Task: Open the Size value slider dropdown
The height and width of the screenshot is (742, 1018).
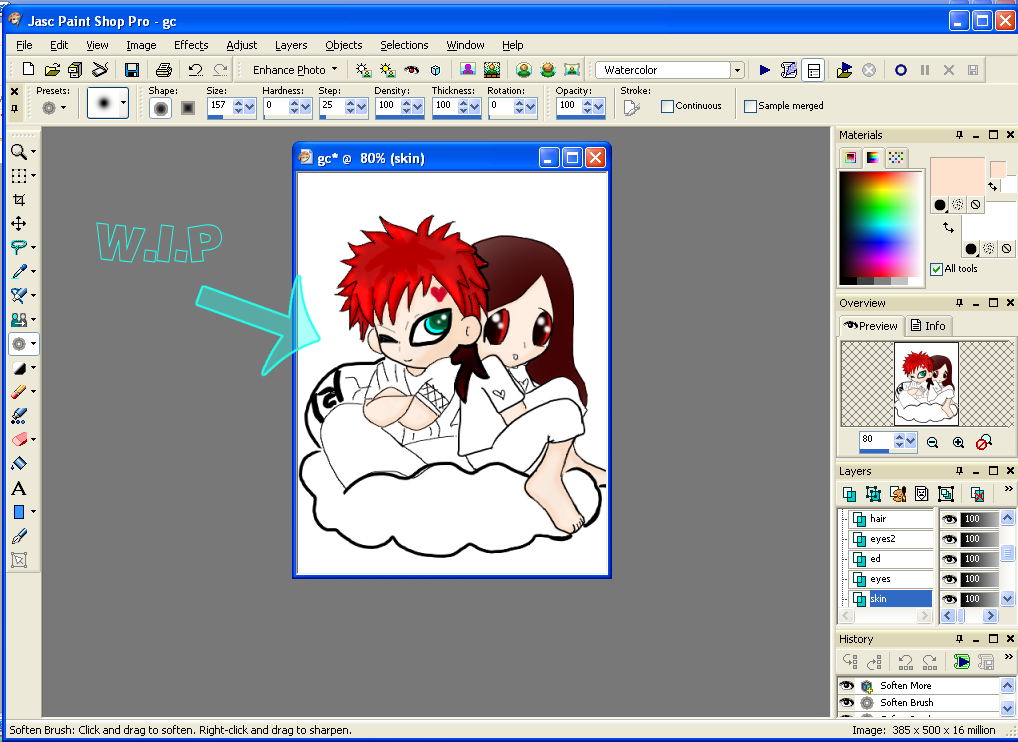Action: tap(249, 106)
